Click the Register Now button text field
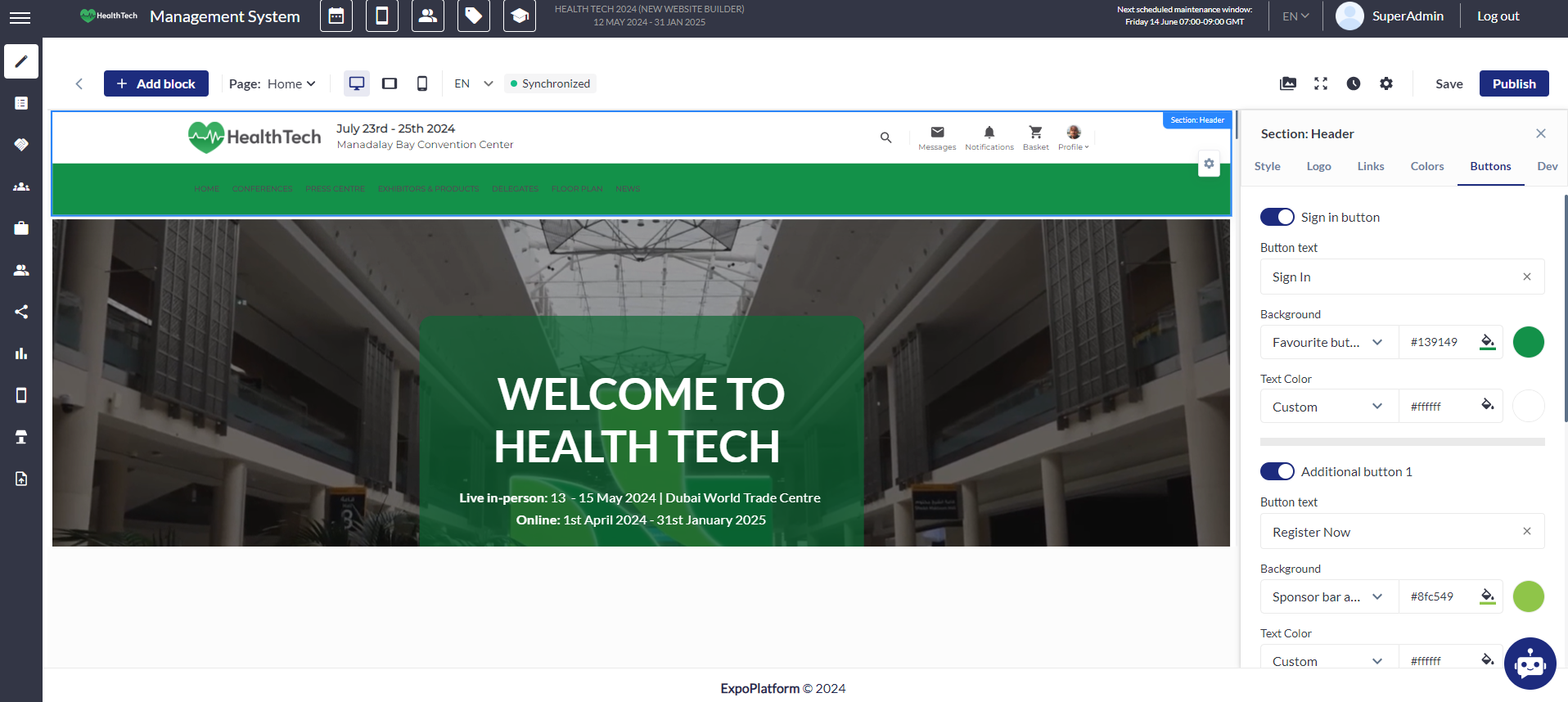 1402,532
